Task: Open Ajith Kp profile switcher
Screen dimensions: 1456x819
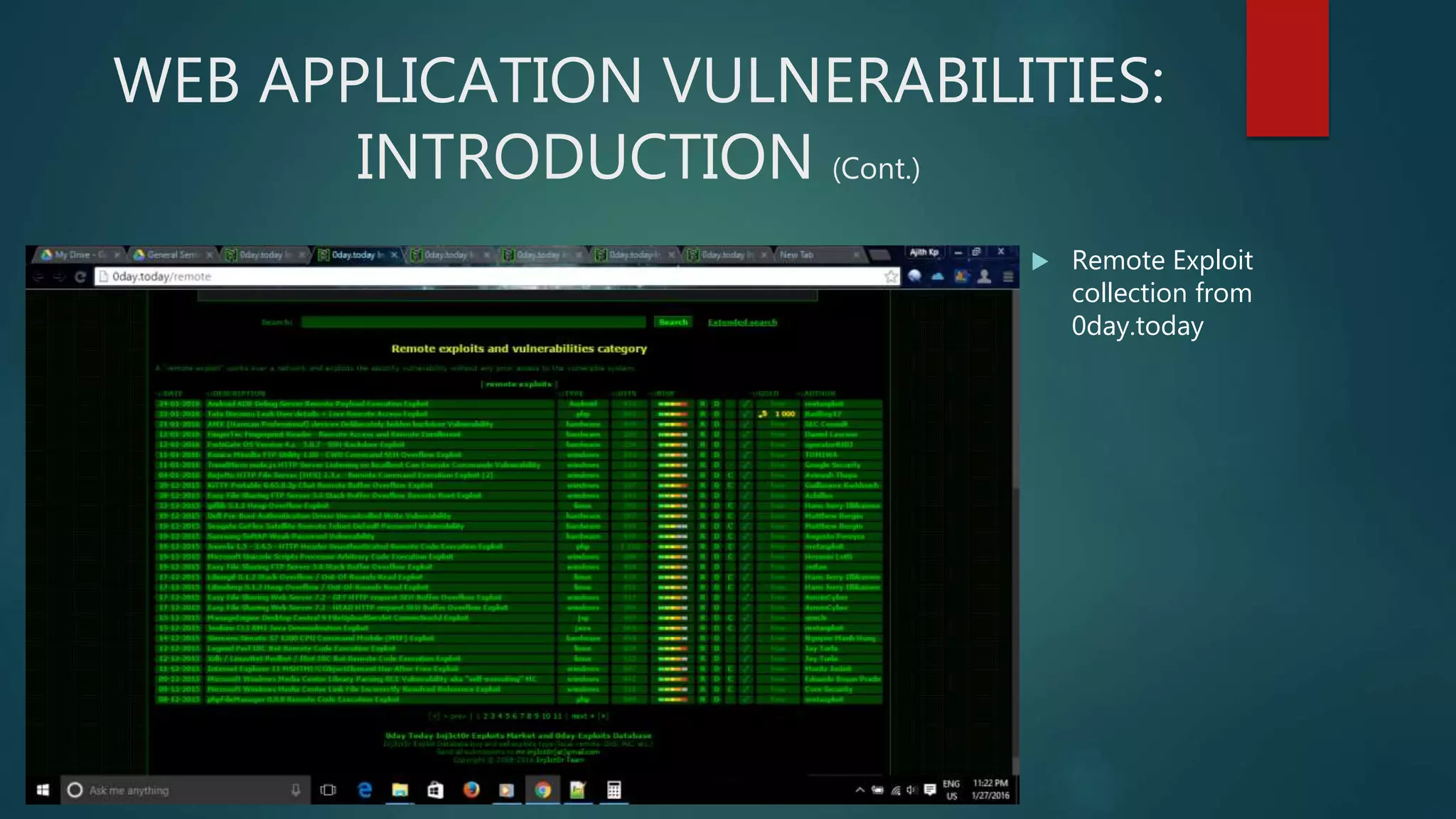Action: (x=924, y=252)
